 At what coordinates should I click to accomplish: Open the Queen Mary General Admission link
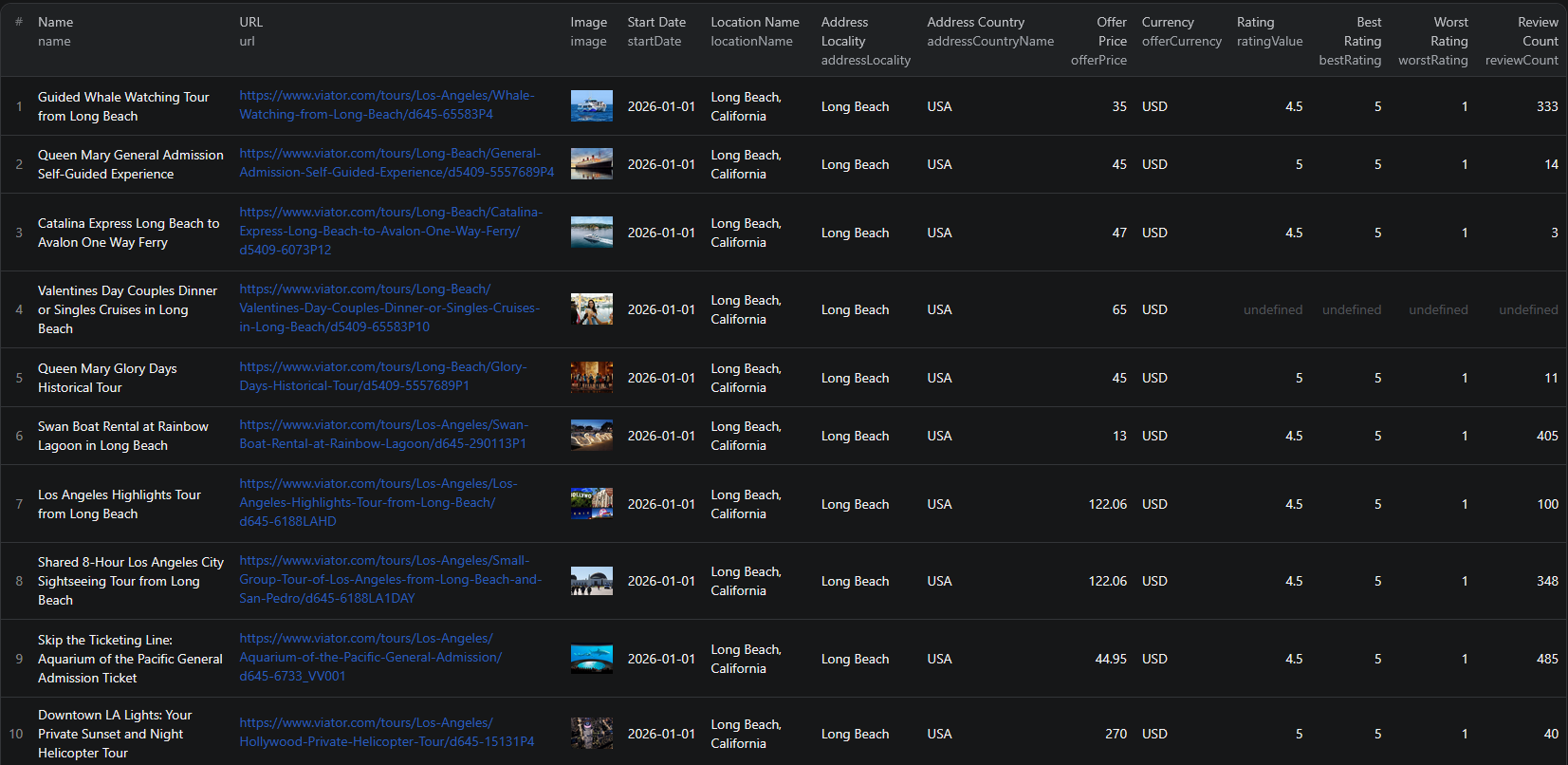pyautogui.click(x=396, y=162)
